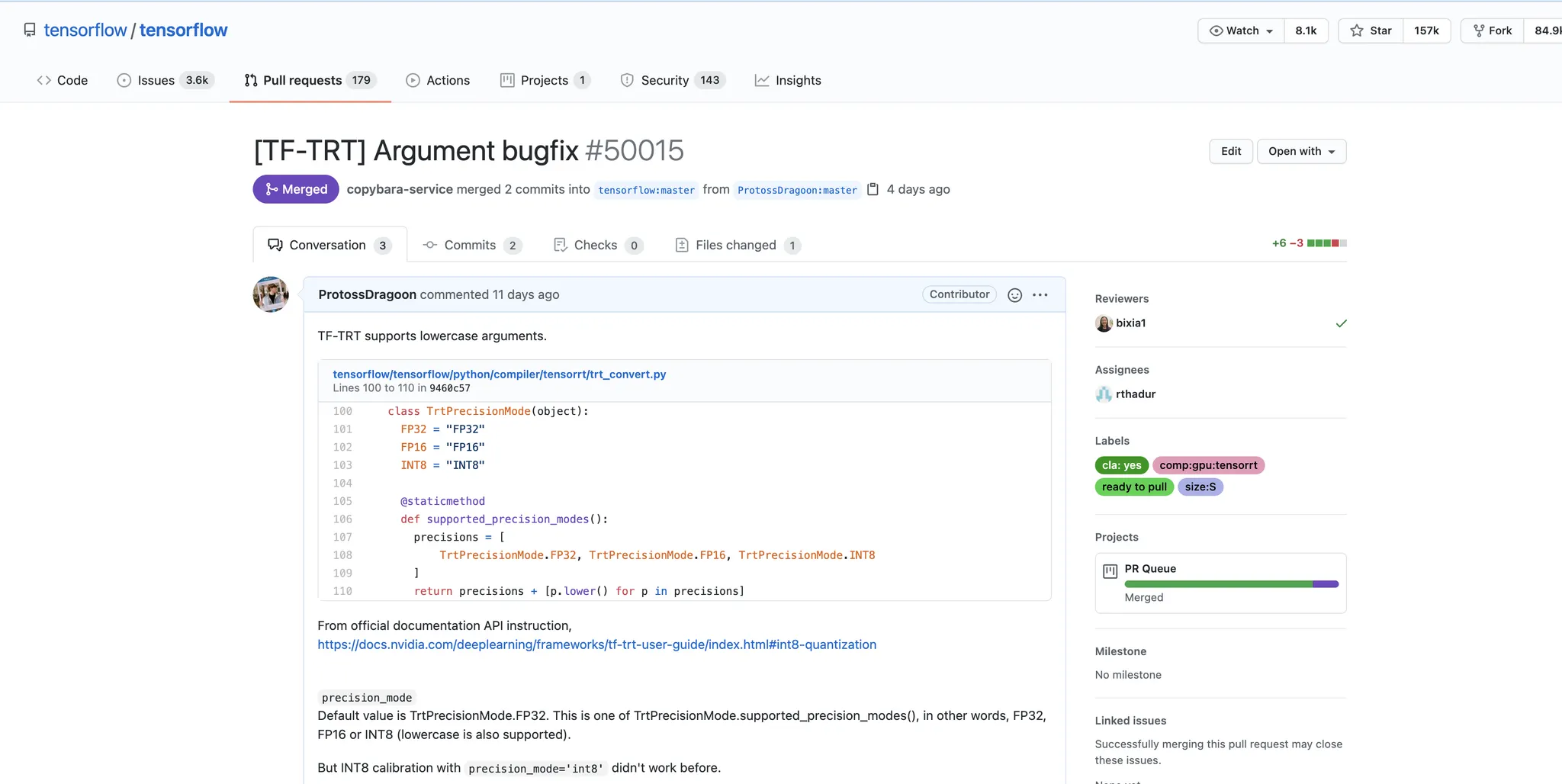The height and width of the screenshot is (784, 1562).
Task: Click the copy branch name clipboard icon
Action: [873, 189]
